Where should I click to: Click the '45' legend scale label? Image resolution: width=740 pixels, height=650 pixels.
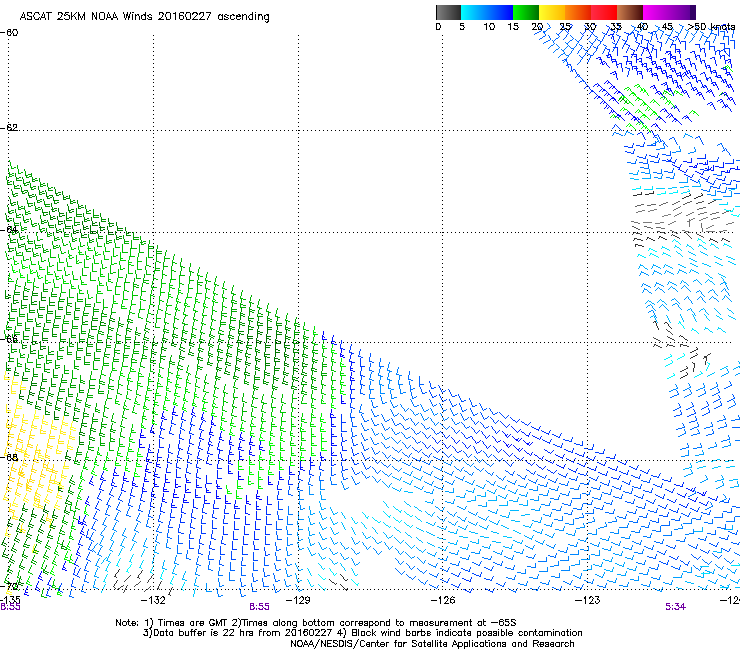(x=667, y=27)
